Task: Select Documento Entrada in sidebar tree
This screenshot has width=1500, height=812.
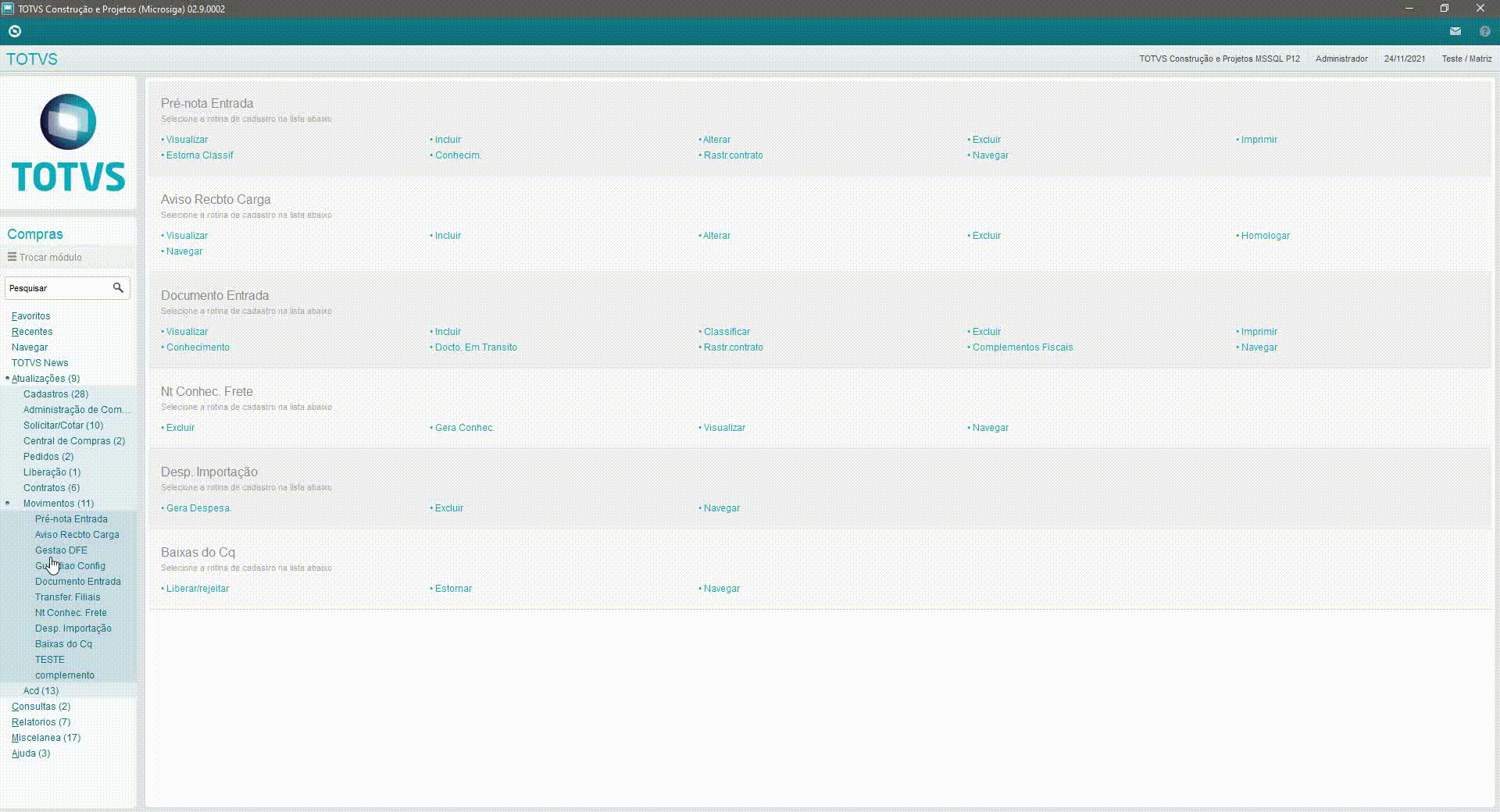Action: 78,582
